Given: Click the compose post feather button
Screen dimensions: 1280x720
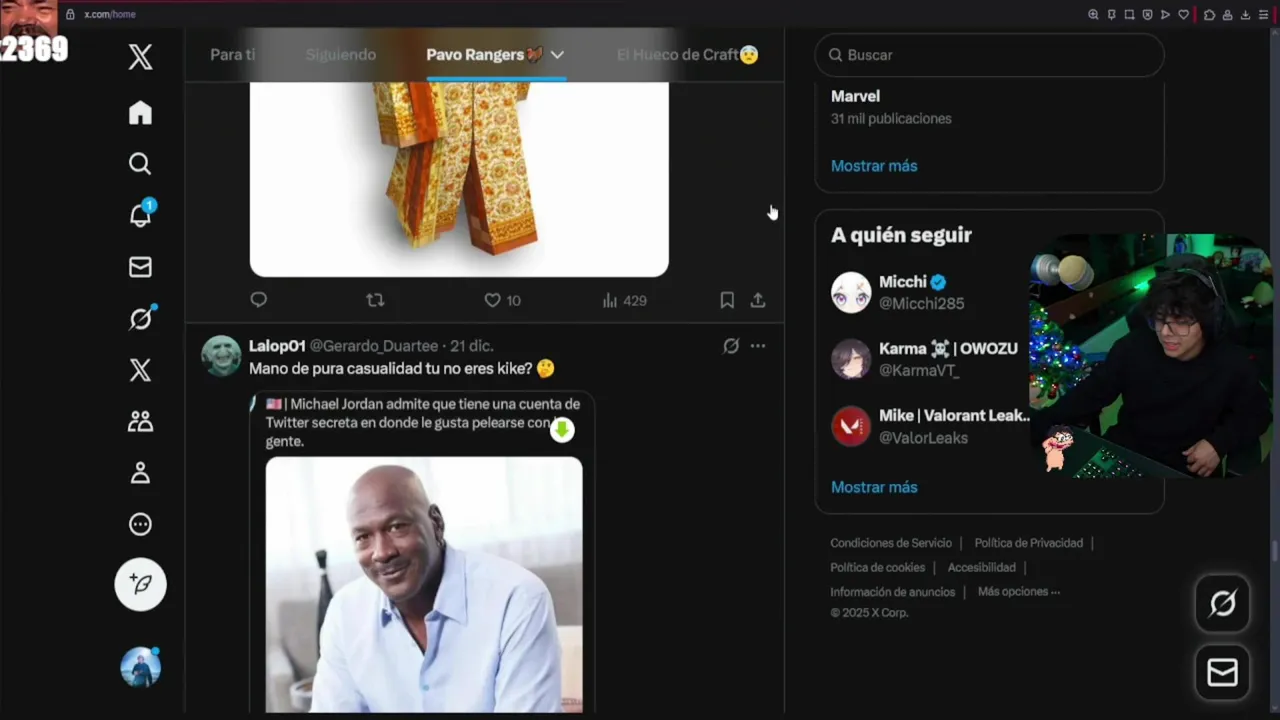Looking at the screenshot, I should pos(140,584).
